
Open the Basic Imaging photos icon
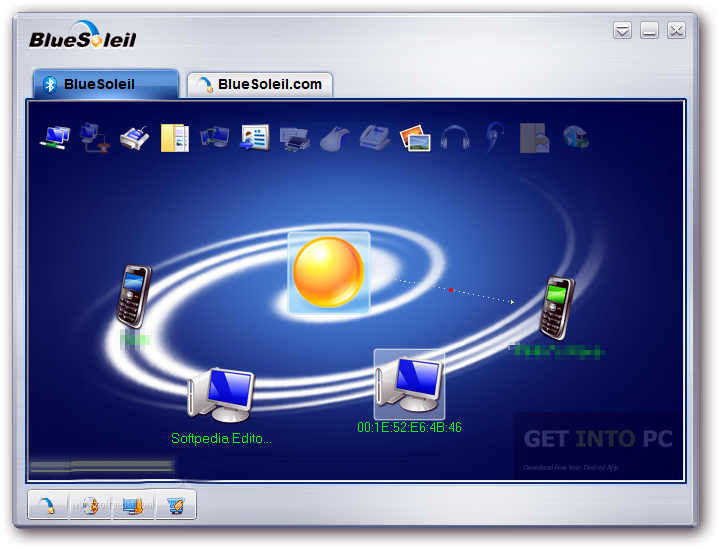pyautogui.click(x=415, y=138)
